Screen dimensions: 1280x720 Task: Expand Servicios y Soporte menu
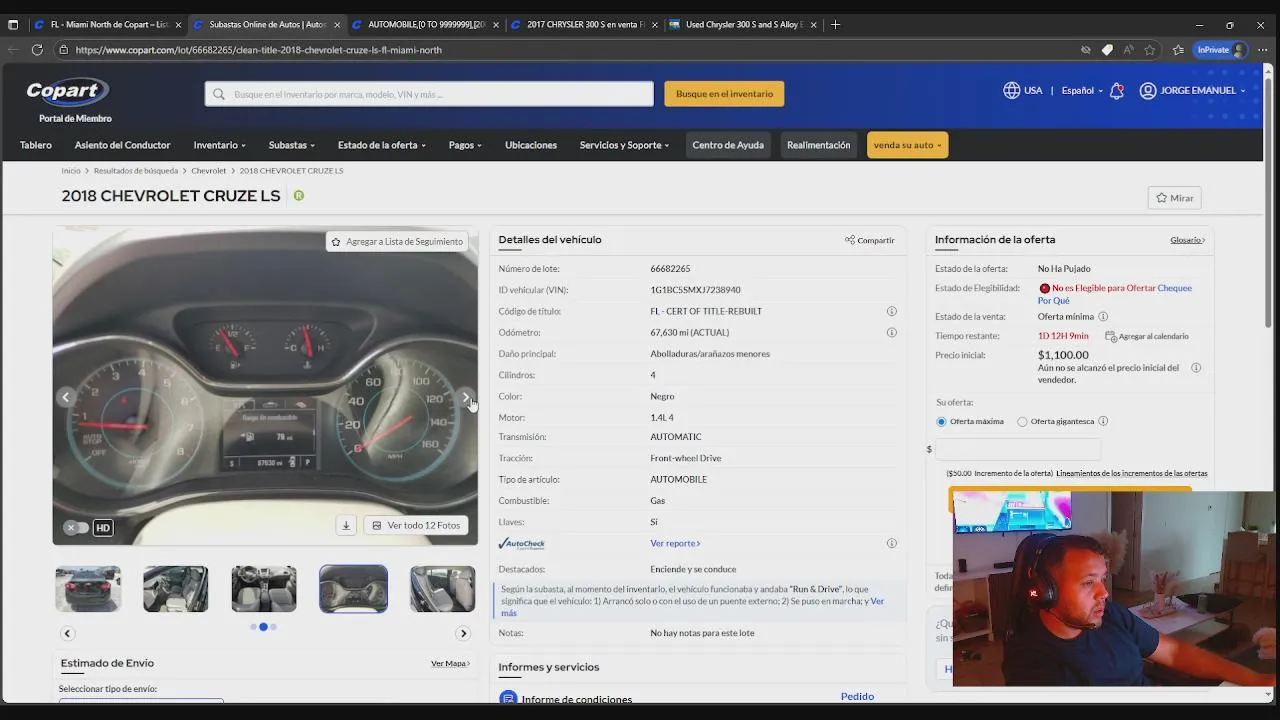(624, 145)
